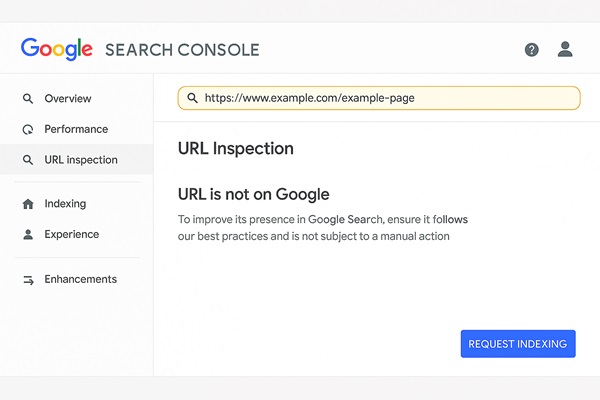The image size is (600, 400).
Task: Expand the Experience section
Action: click(71, 234)
